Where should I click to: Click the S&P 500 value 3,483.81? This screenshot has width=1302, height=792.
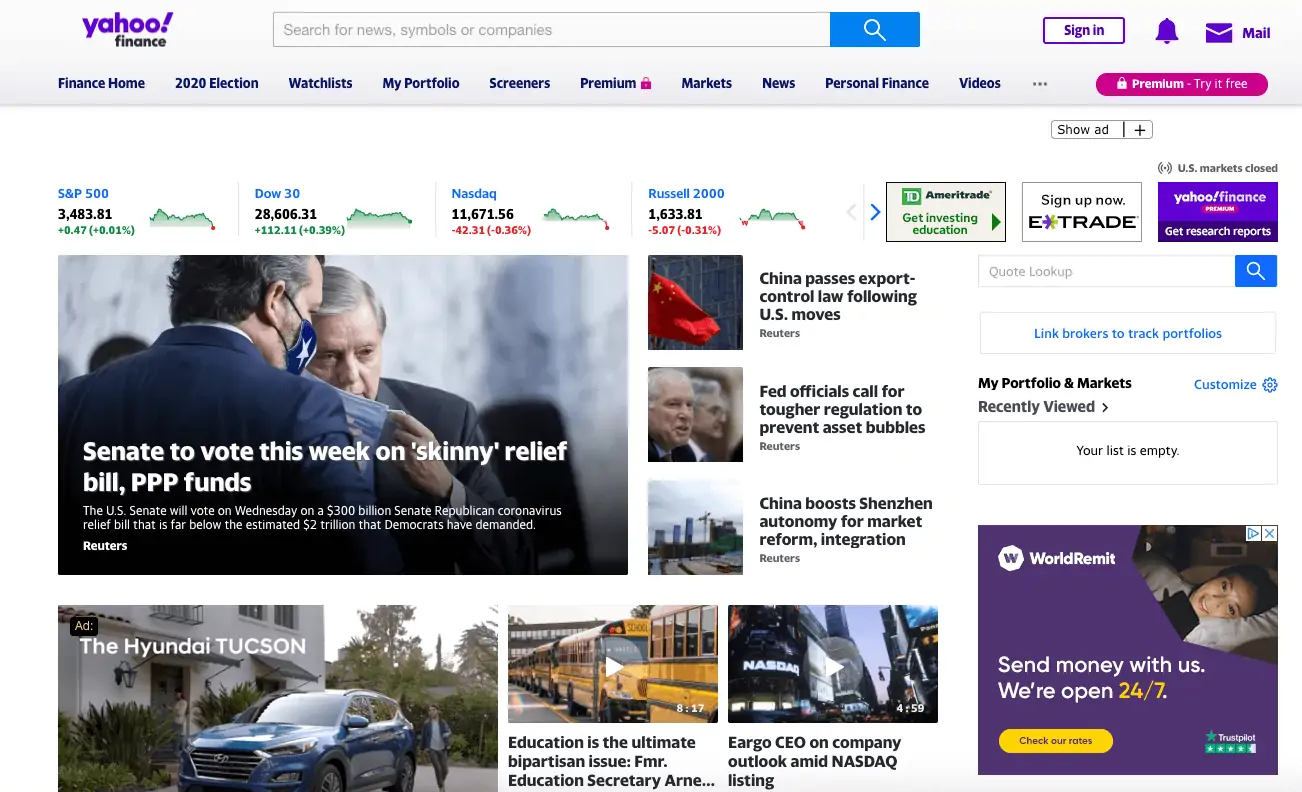pos(85,214)
